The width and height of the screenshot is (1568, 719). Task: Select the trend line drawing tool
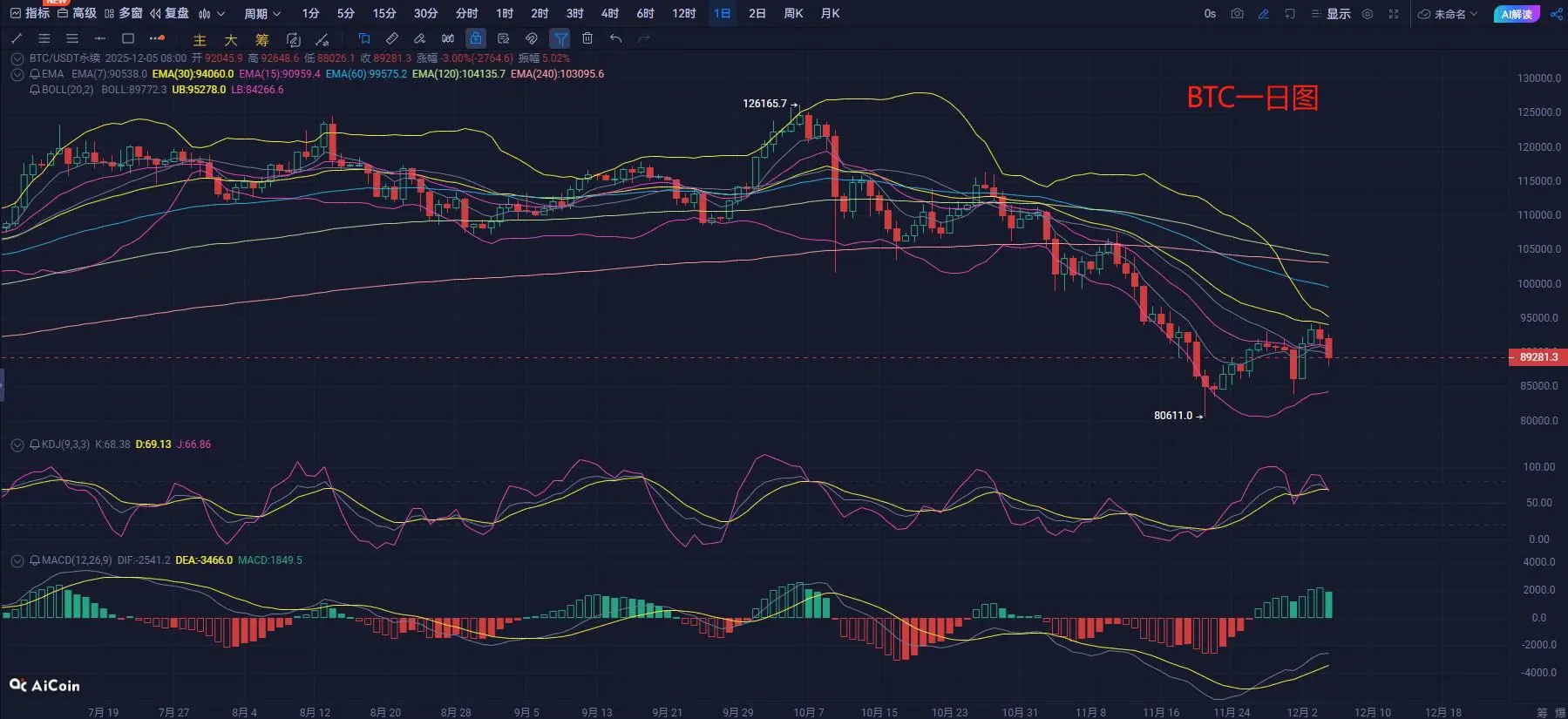point(17,38)
